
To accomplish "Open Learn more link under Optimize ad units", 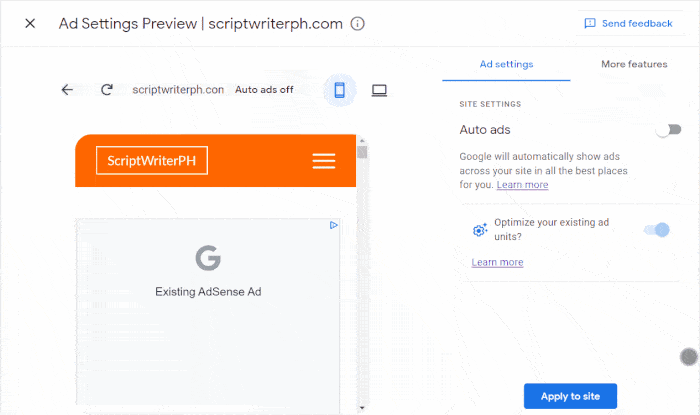I will coord(497,262).
